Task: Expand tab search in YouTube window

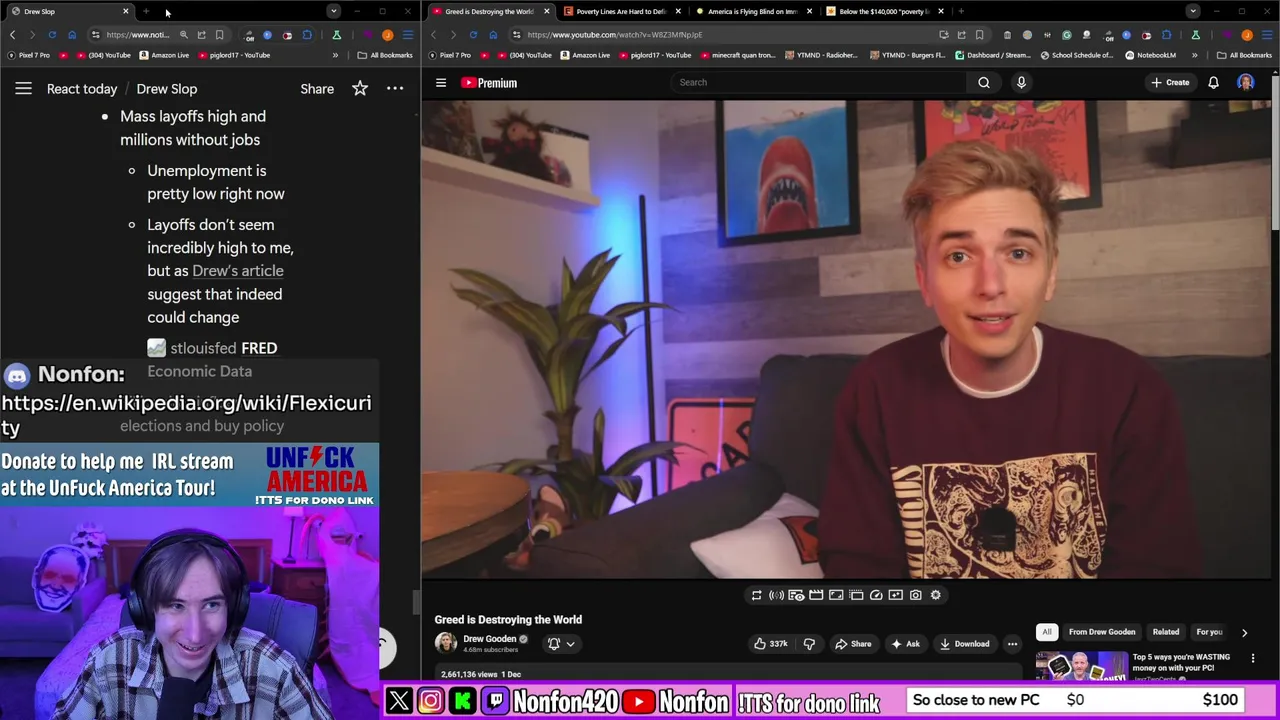Action: 1193,11
